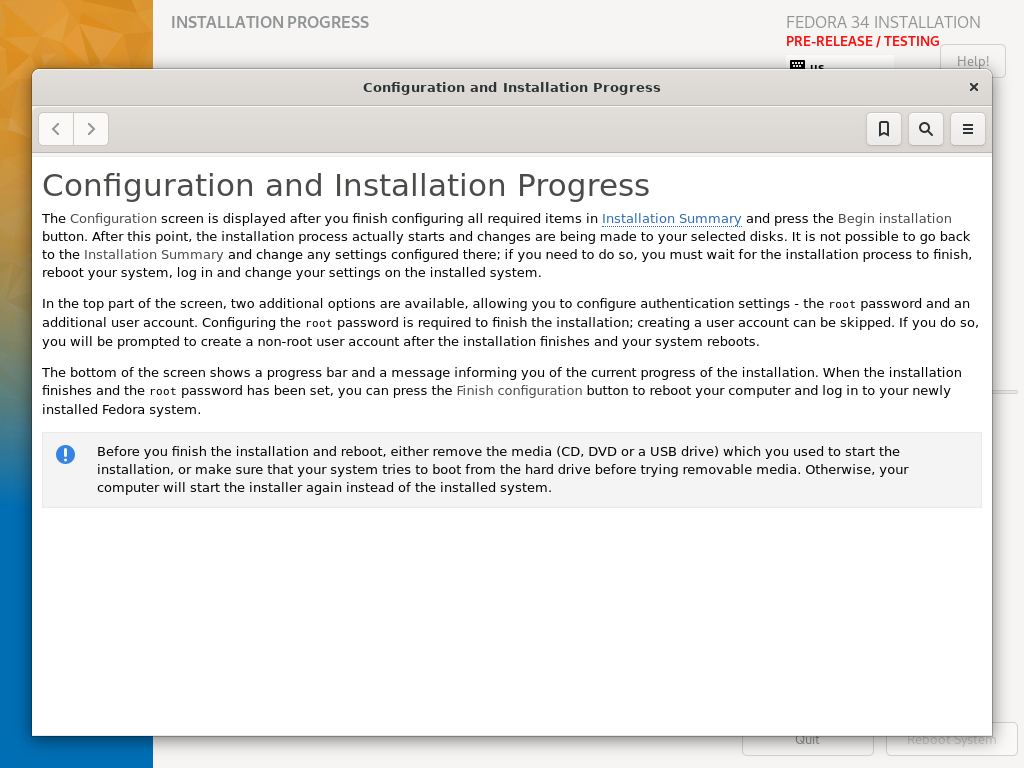Image resolution: width=1024 pixels, height=768 pixels.
Task: Open the hamburger menu
Action: [967, 129]
